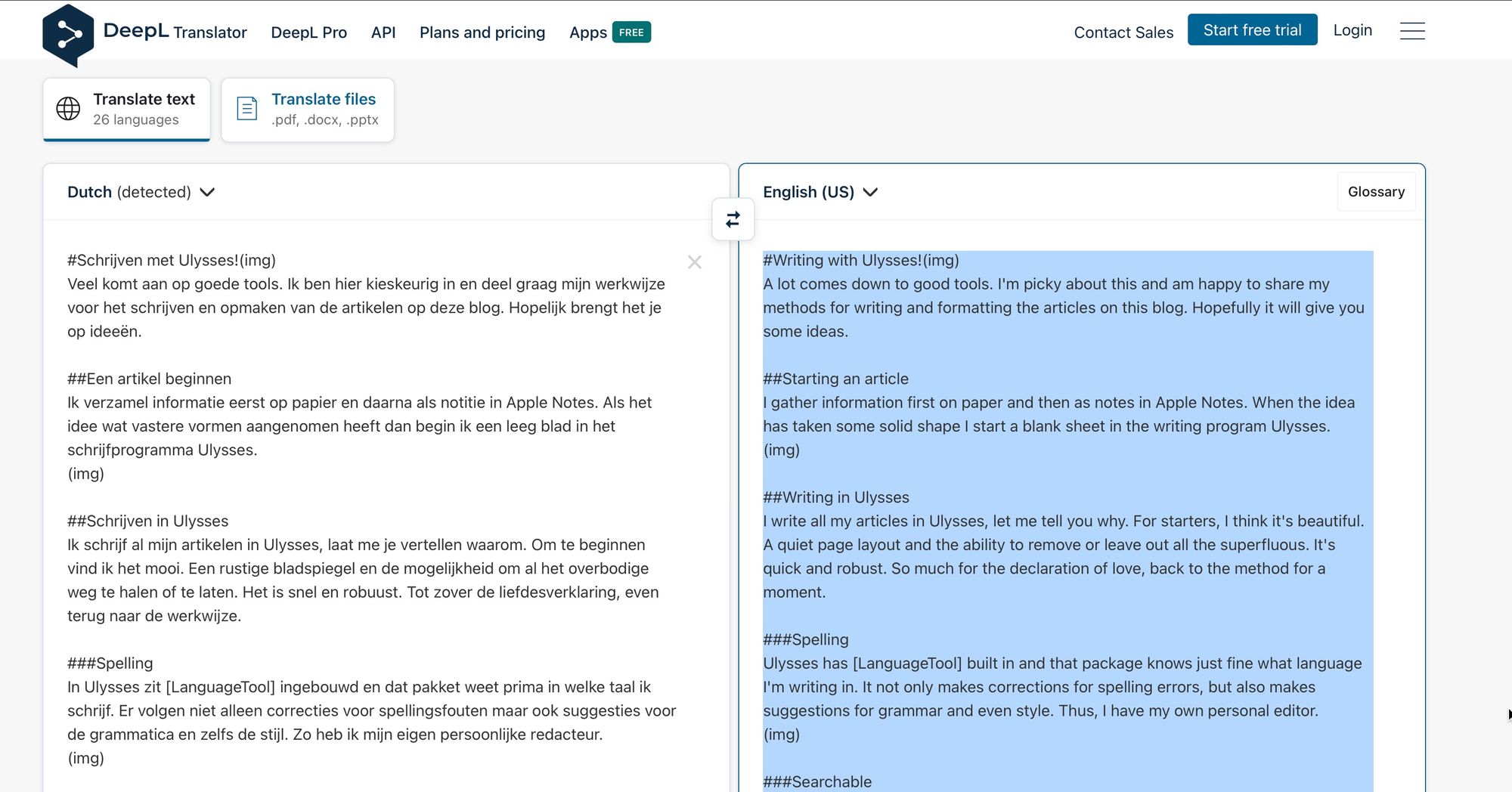
Task: Swap source and target languages
Action: [x=732, y=219]
